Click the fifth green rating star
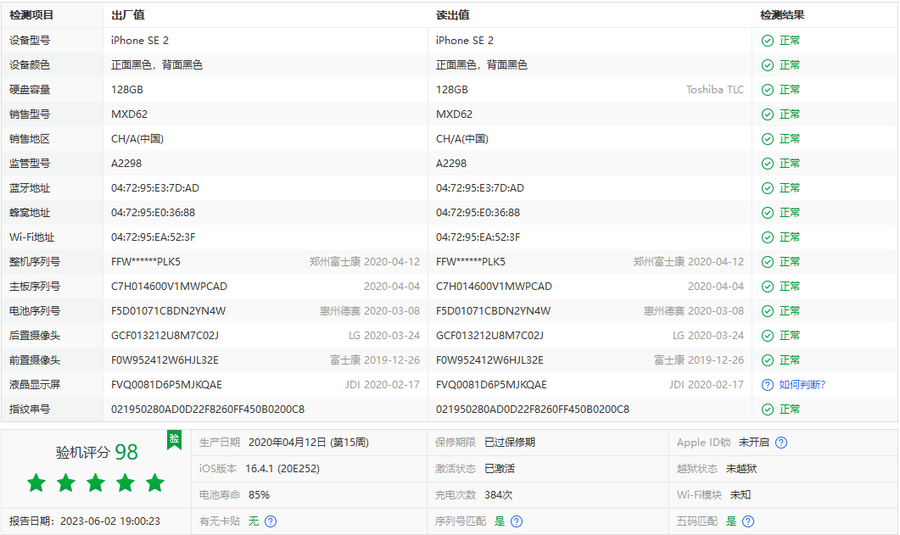900x535 pixels. point(155,483)
